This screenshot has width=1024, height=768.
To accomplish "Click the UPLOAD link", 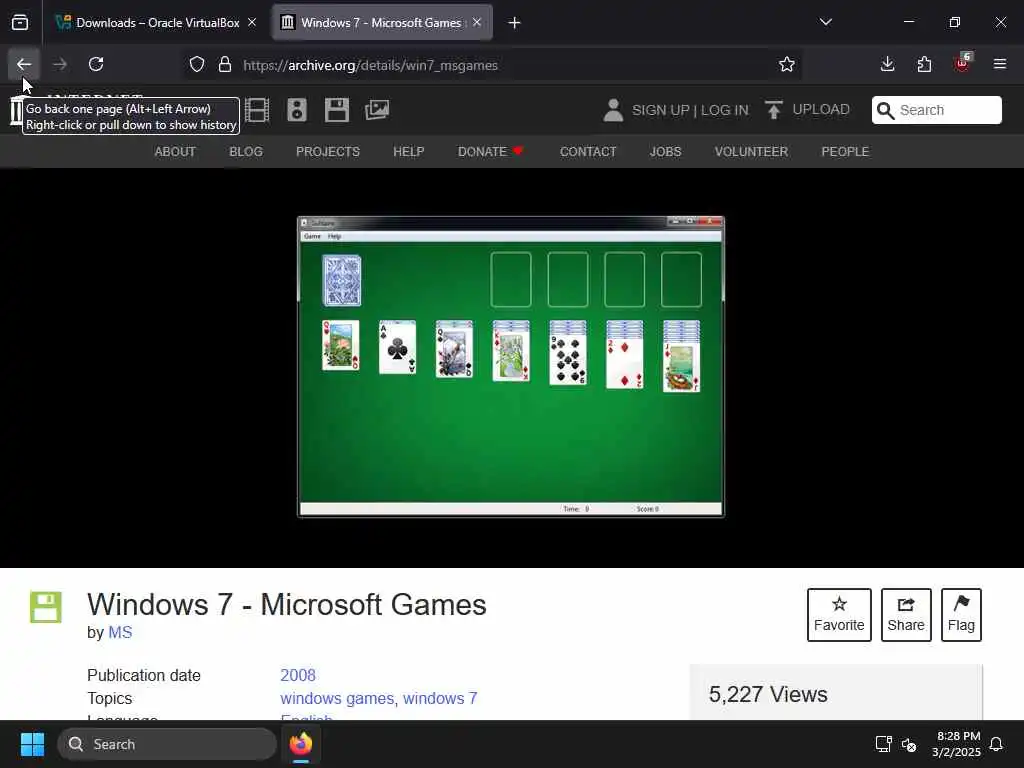I will (x=808, y=110).
